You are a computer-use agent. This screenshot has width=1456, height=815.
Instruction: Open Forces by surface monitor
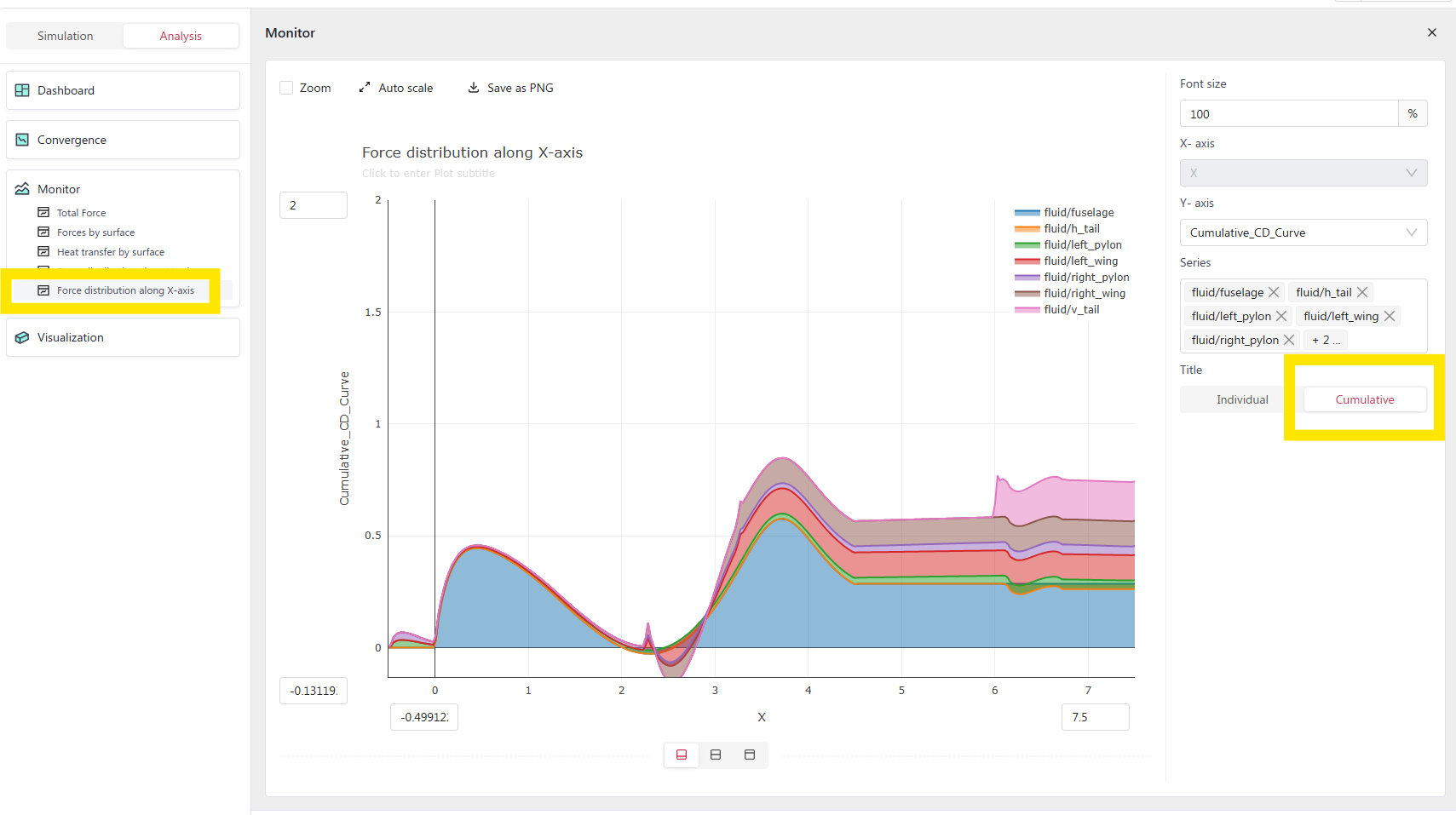pos(95,232)
